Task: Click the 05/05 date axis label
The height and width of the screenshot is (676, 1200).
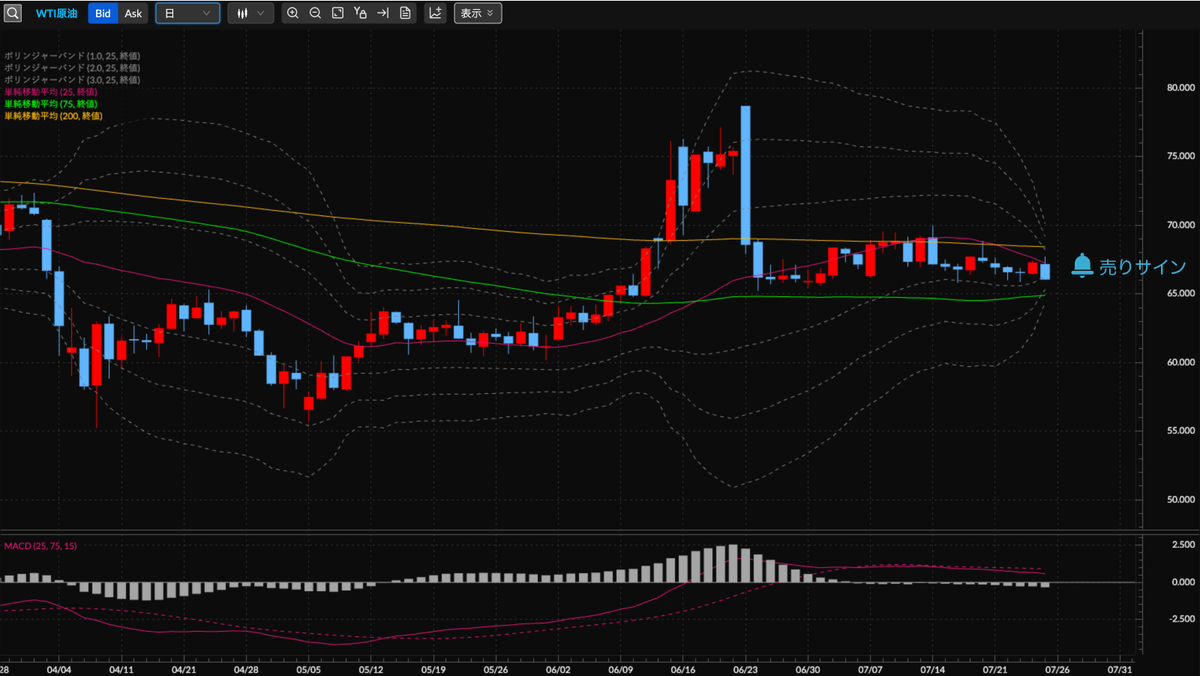Action: click(x=308, y=668)
